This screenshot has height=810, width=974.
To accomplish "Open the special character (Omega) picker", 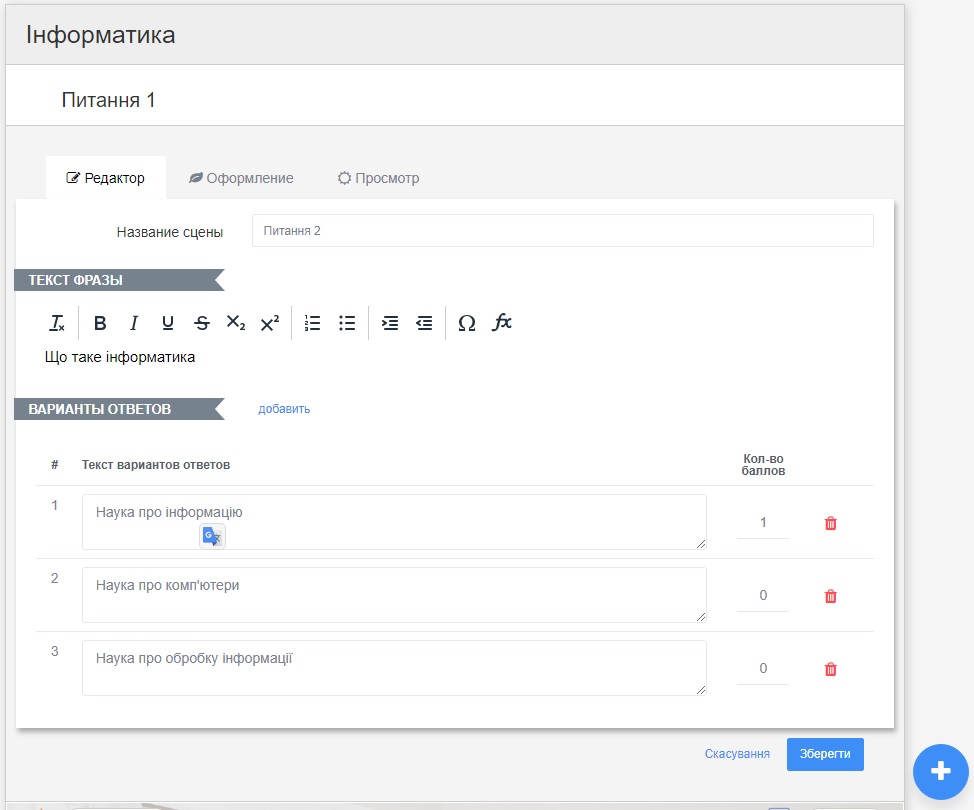I will pyautogui.click(x=466, y=322).
